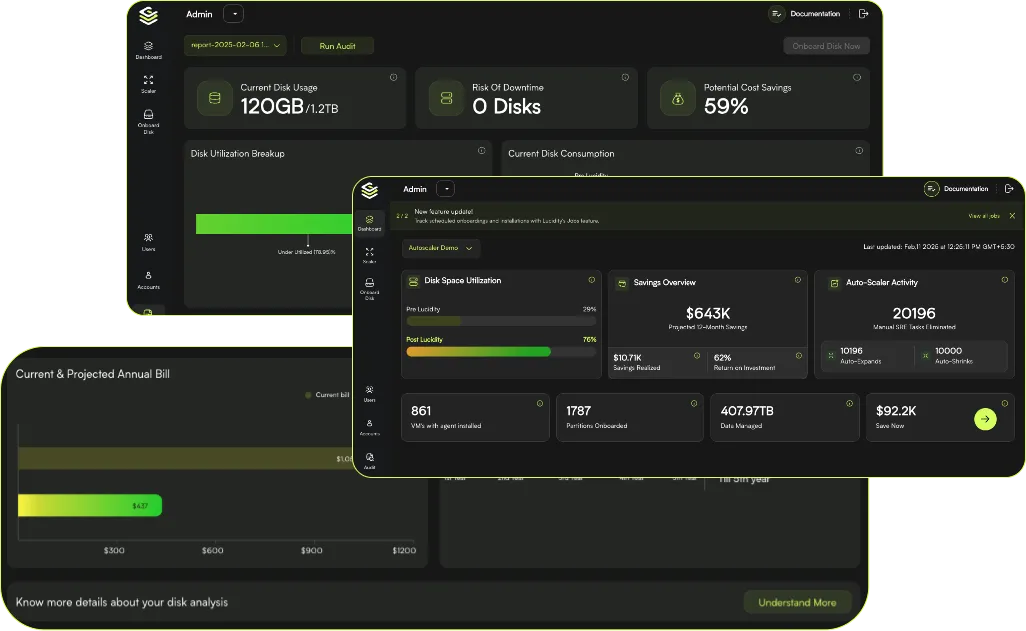The width and height of the screenshot is (1026, 631).
Task: Show info for Risk Of Downtime card
Action: 625,77
